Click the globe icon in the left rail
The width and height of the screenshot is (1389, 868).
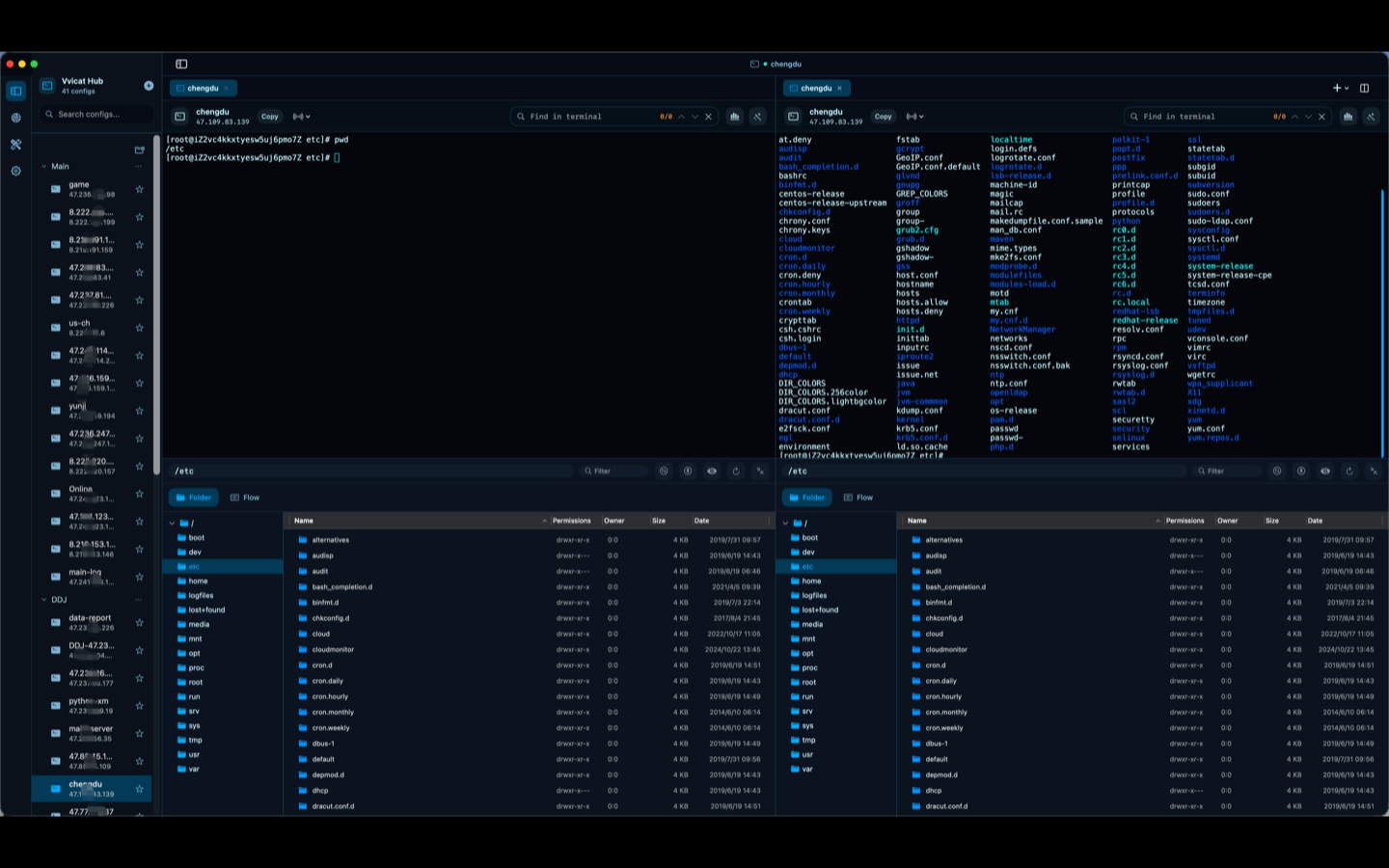pos(15,118)
